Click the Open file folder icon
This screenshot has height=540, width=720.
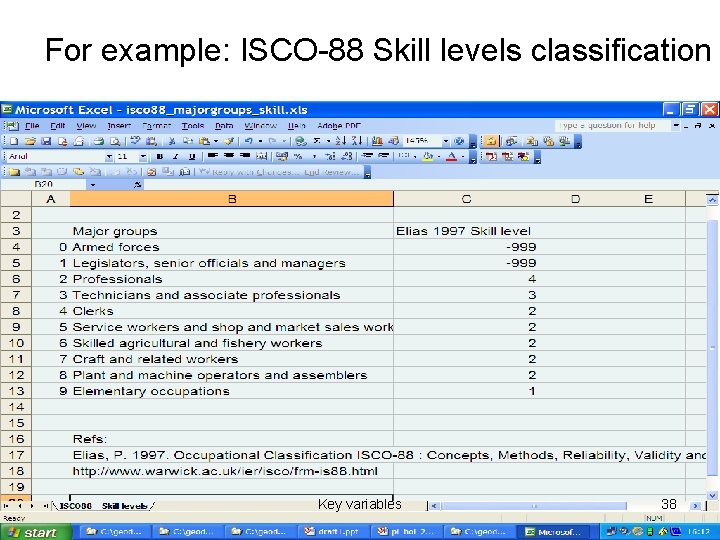(30, 141)
